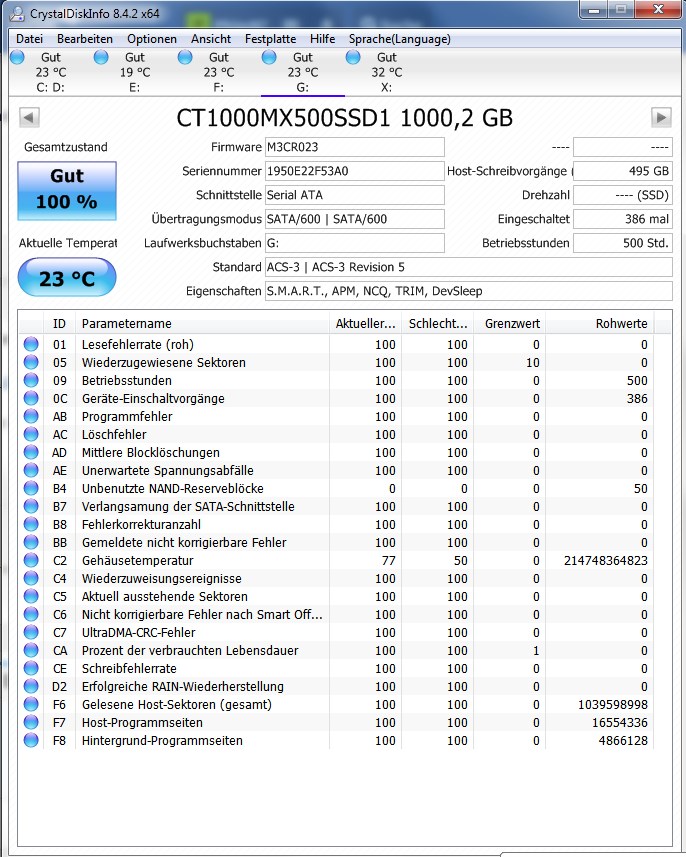
Task: Open the Bearbeiten menu
Action: [x=85, y=39]
